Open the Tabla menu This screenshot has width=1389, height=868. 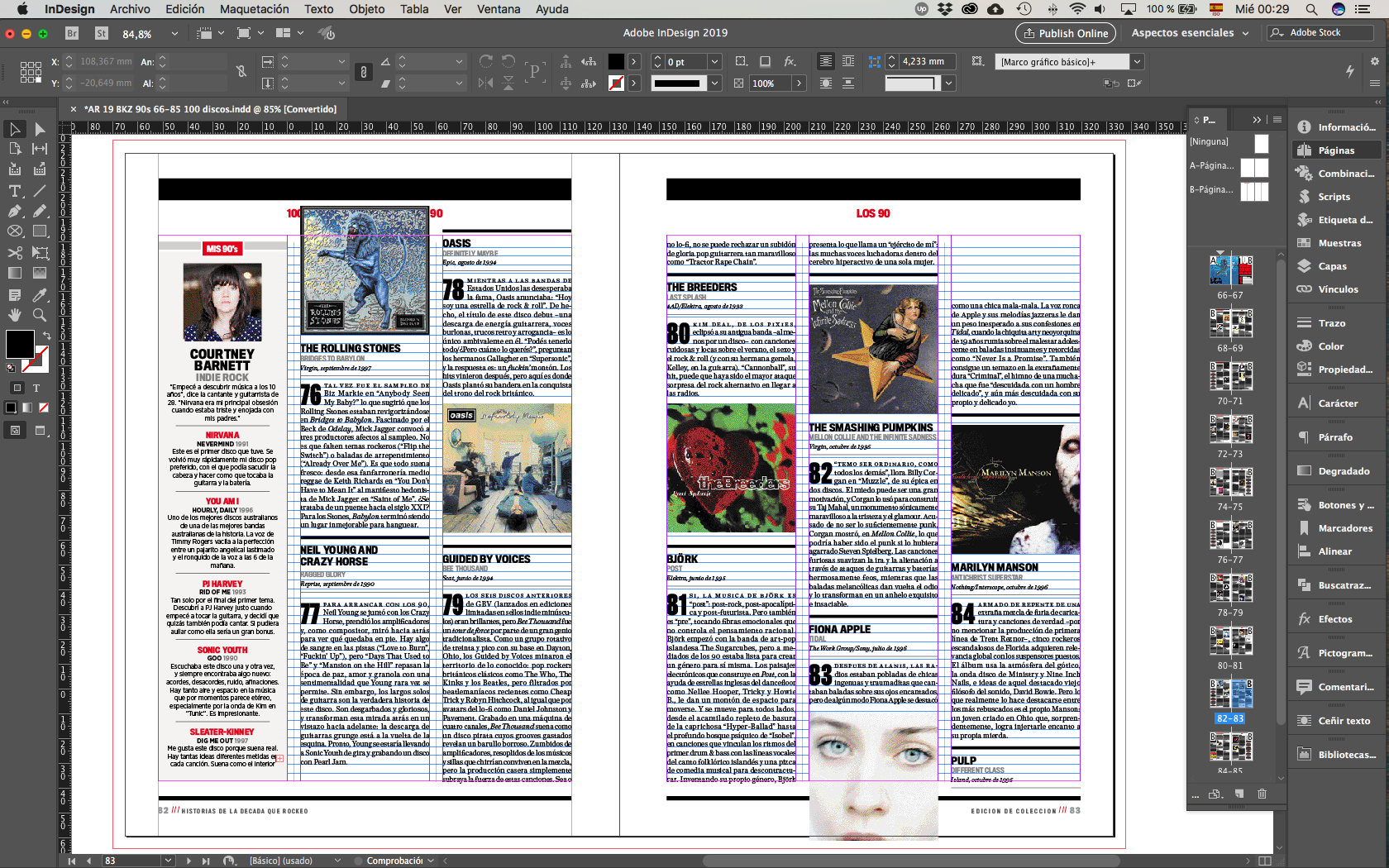(x=414, y=9)
